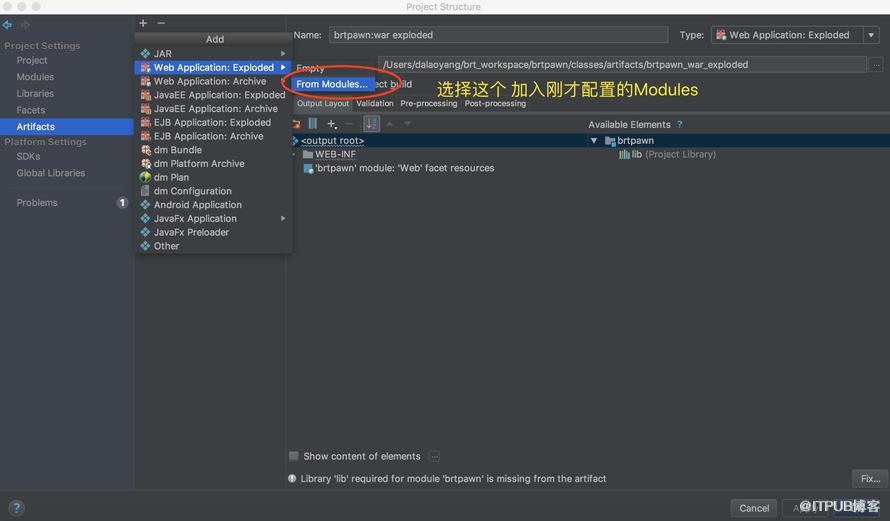The height and width of the screenshot is (521, 890).
Task: Toggle the sort elements toolbar icon
Action: pos(371,124)
